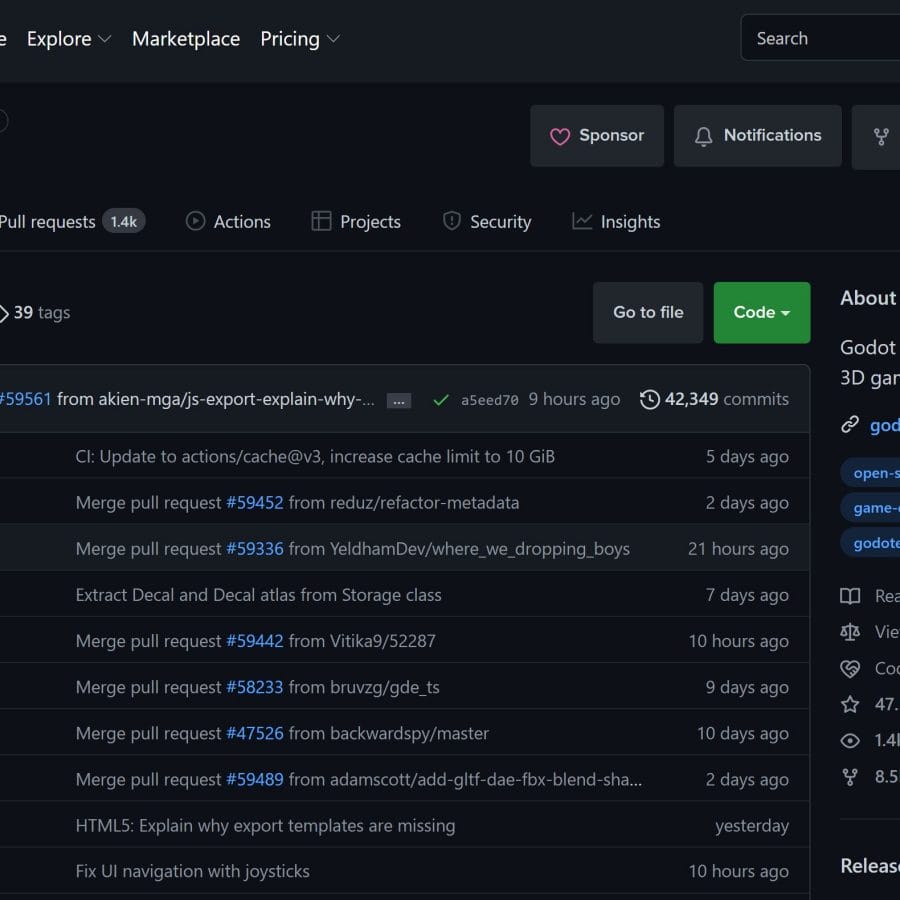
Task: Click the commit history clock icon
Action: point(650,400)
